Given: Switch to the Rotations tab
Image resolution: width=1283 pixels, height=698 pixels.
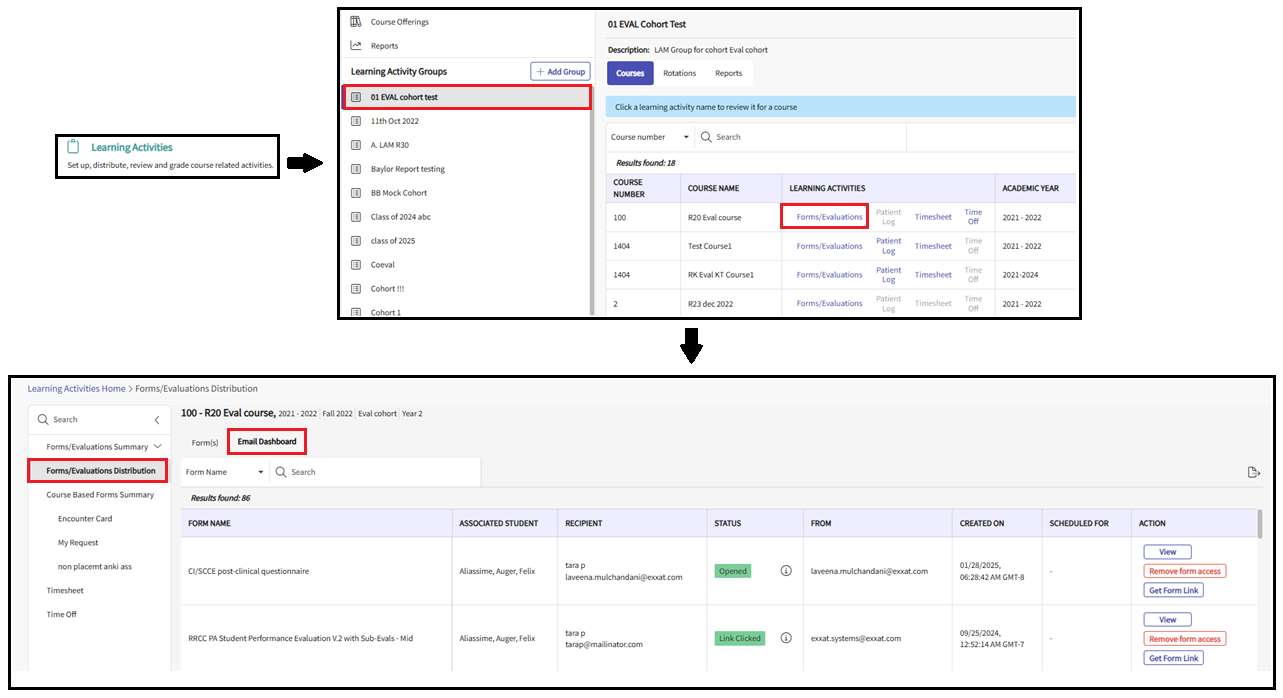Looking at the screenshot, I should click(x=679, y=73).
